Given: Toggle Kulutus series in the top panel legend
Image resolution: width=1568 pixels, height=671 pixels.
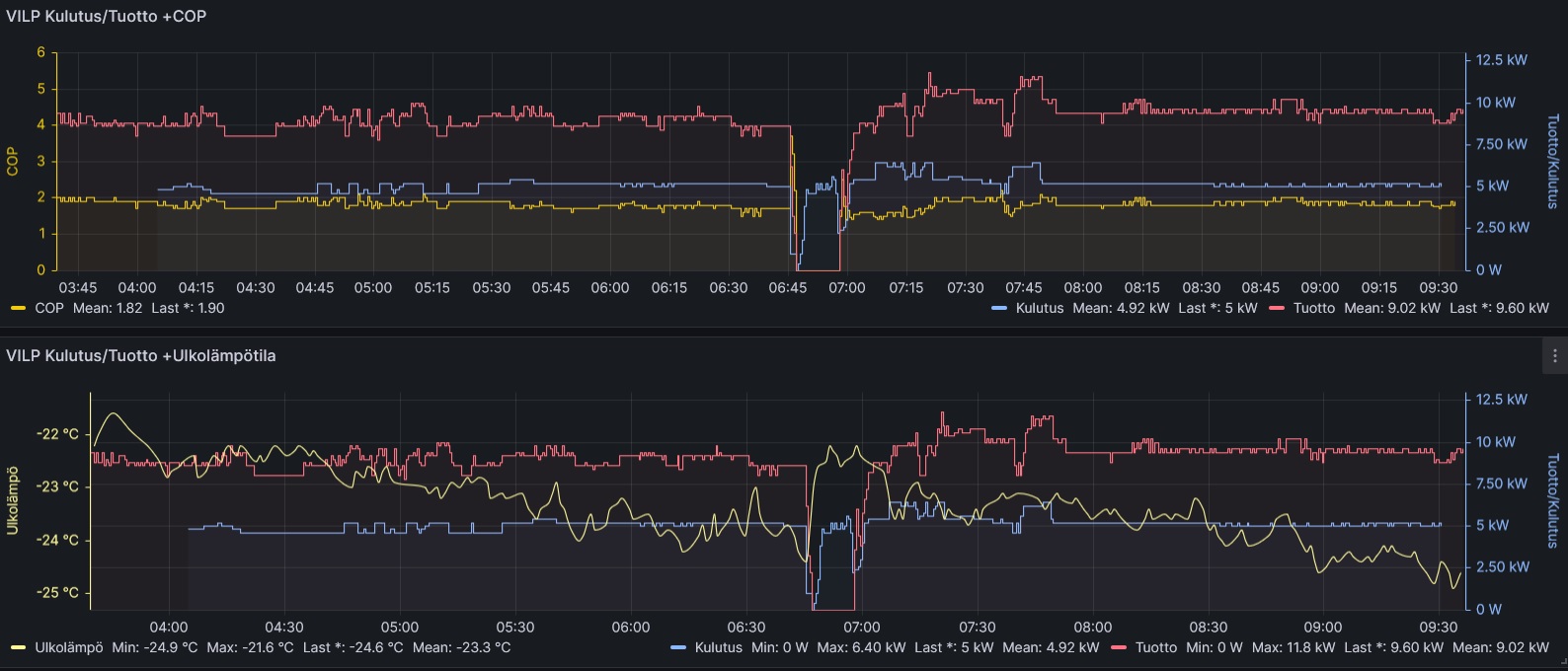Looking at the screenshot, I should [1039, 308].
